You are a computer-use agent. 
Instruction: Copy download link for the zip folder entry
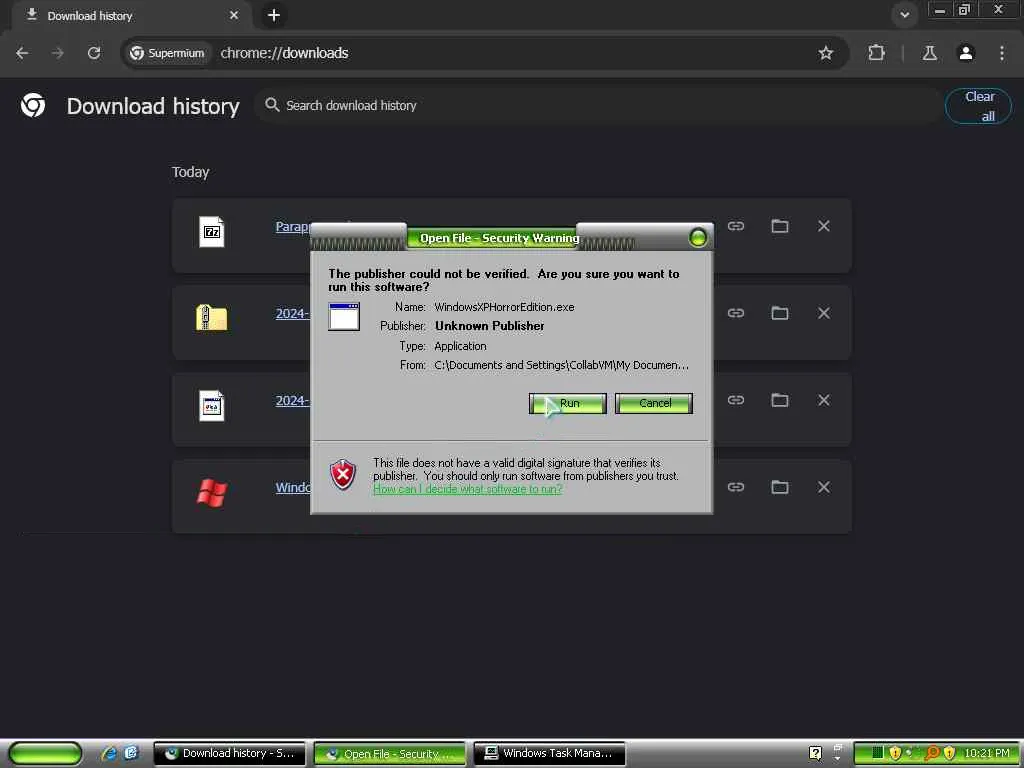point(736,313)
